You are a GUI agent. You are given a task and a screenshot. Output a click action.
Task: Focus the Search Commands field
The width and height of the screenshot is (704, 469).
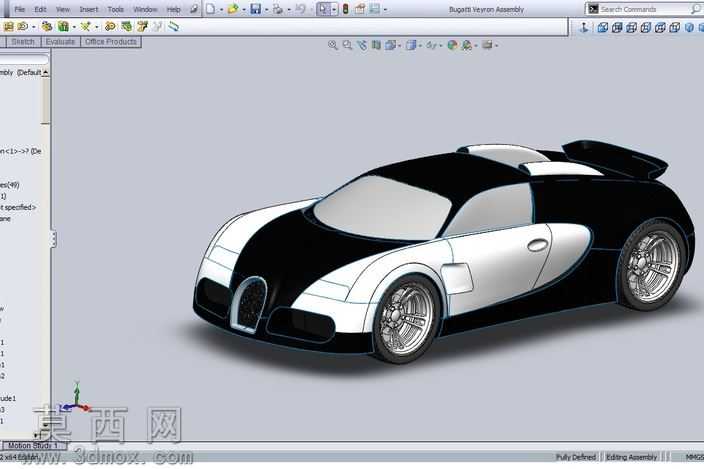645,9
